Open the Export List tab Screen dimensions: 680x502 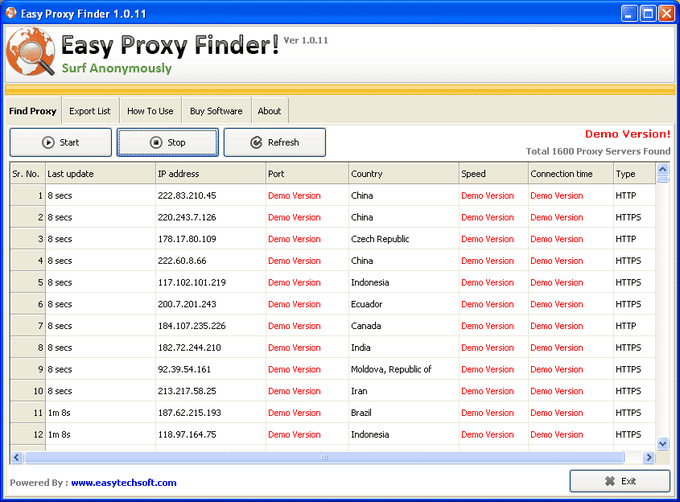(x=90, y=111)
